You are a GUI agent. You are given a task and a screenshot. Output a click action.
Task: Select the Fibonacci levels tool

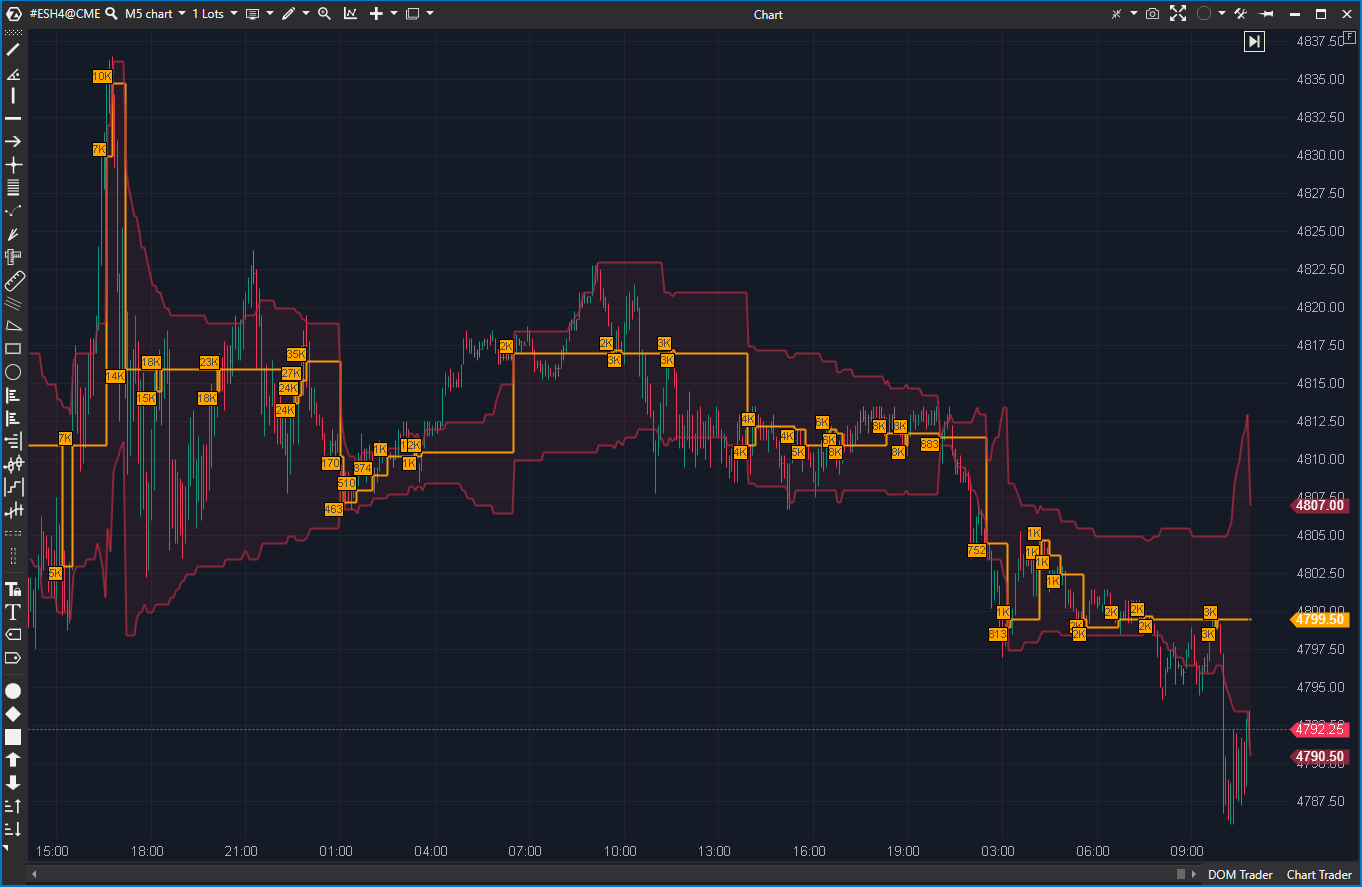pyautogui.click(x=13, y=188)
